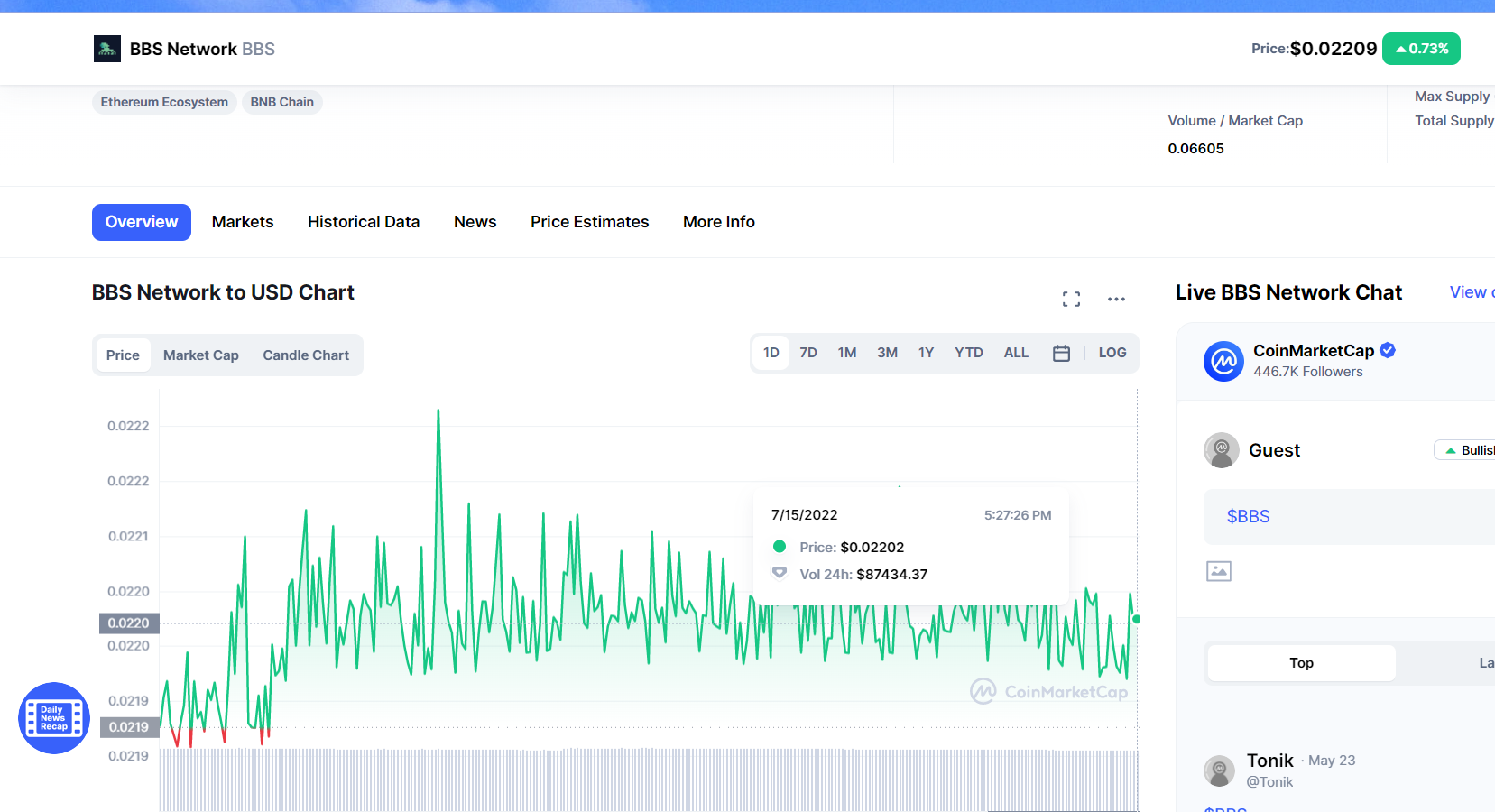Click the highlighted 0.0219 low price marker
Viewport: 1495px width, 812px height.
click(x=129, y=727)
